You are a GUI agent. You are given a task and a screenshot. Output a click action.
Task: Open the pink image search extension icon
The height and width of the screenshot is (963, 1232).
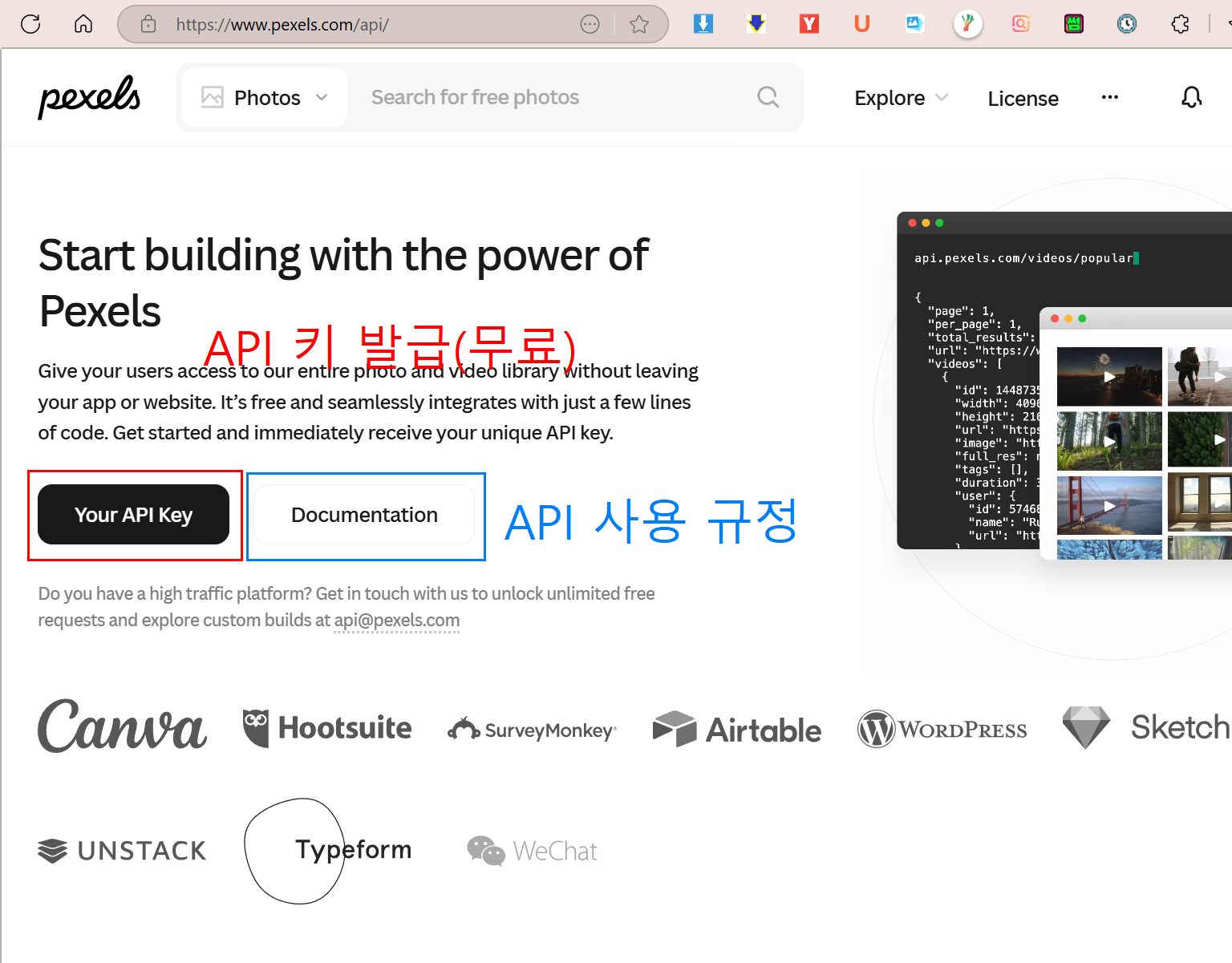pyautogui.click(x=1021, y=23)
